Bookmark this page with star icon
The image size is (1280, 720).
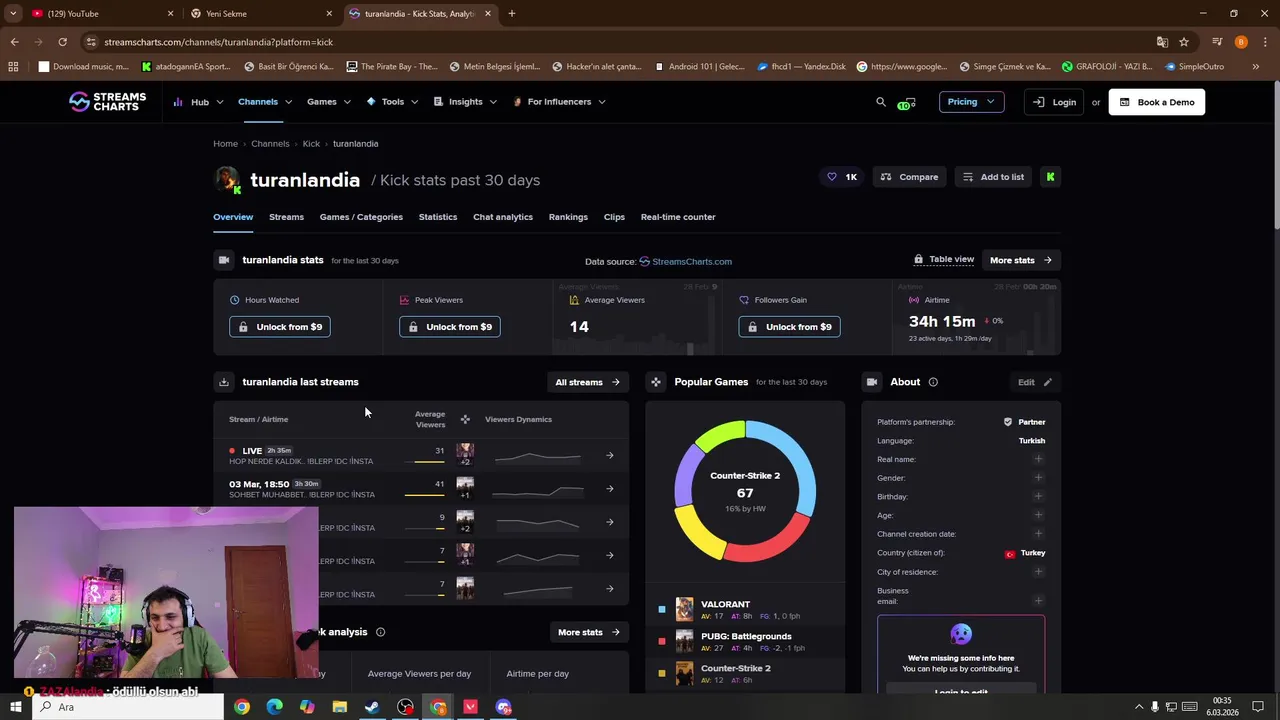pos(1184,42)
